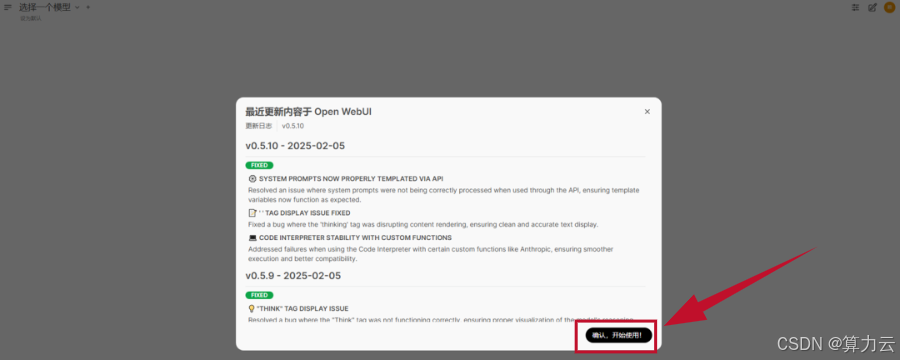Expand the 选择一个模型 model dropdown
Screen dimensions: 900x360
[x=49, y=7]
